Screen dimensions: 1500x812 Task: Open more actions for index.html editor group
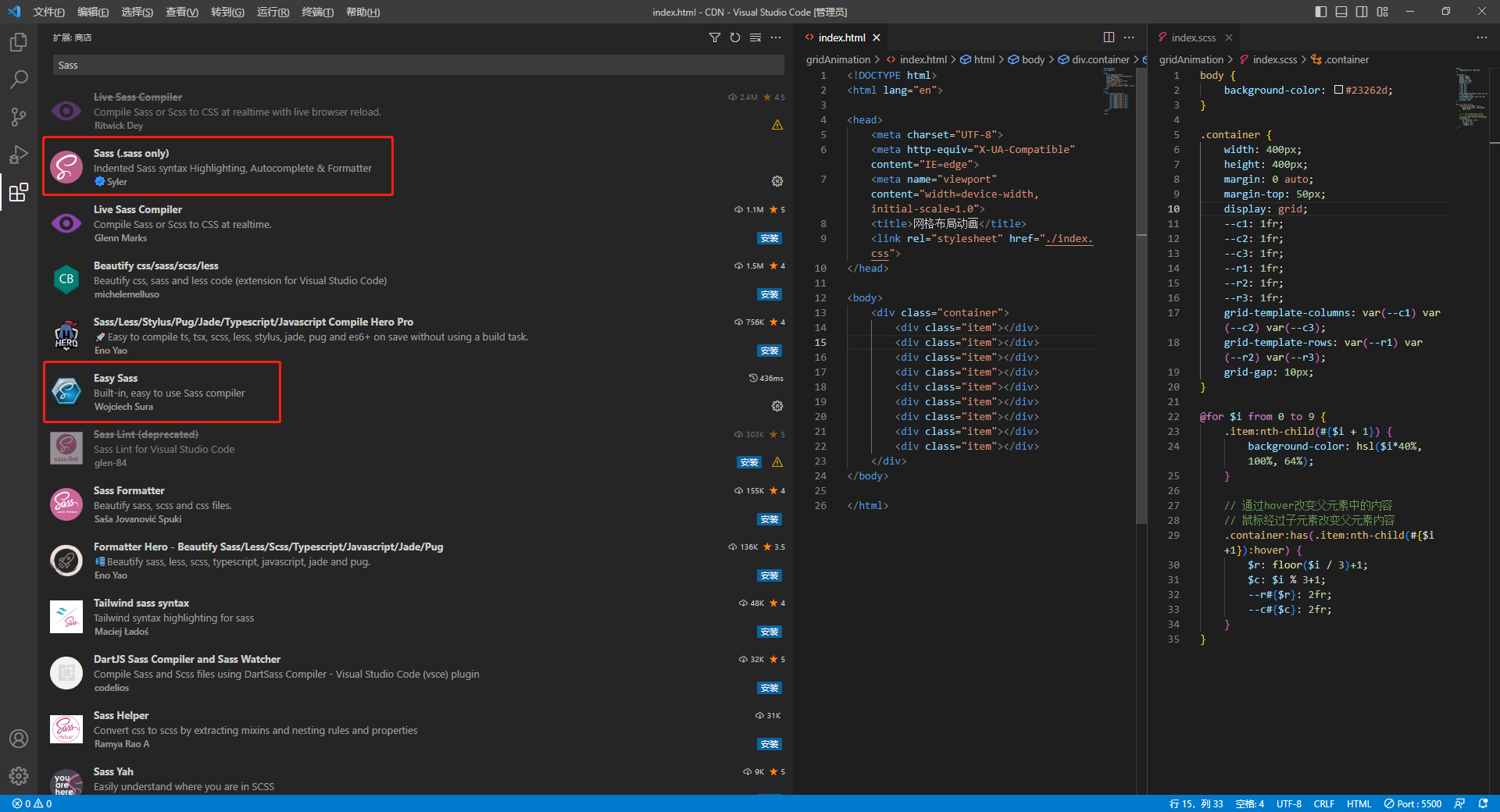click(x=1129, y=37)
